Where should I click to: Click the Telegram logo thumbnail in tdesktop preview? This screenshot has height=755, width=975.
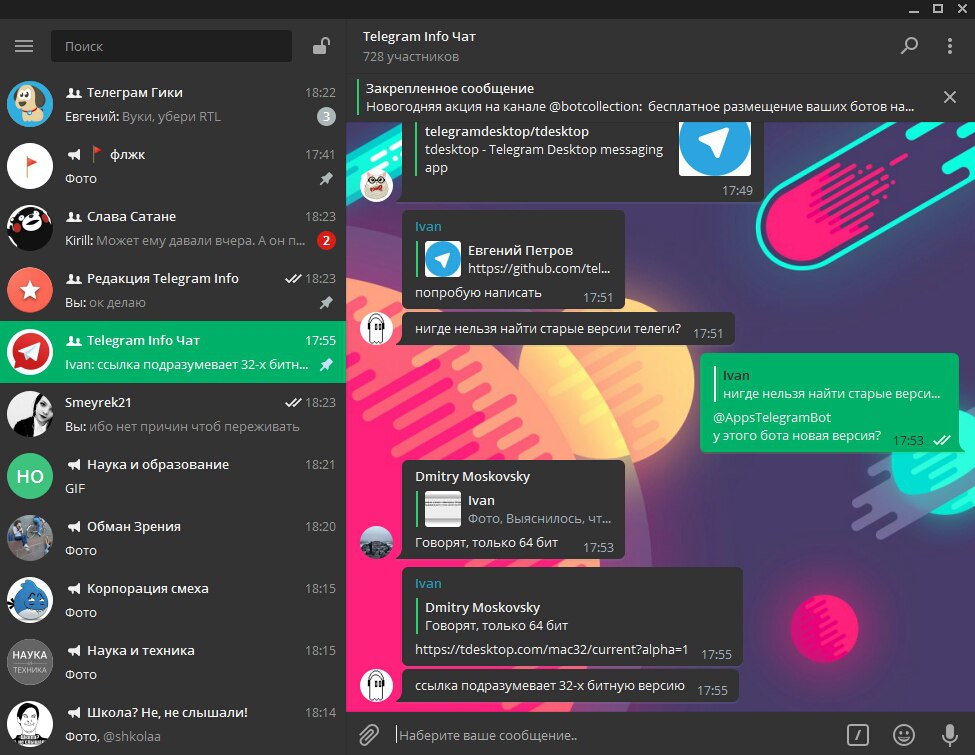(714, 148)
